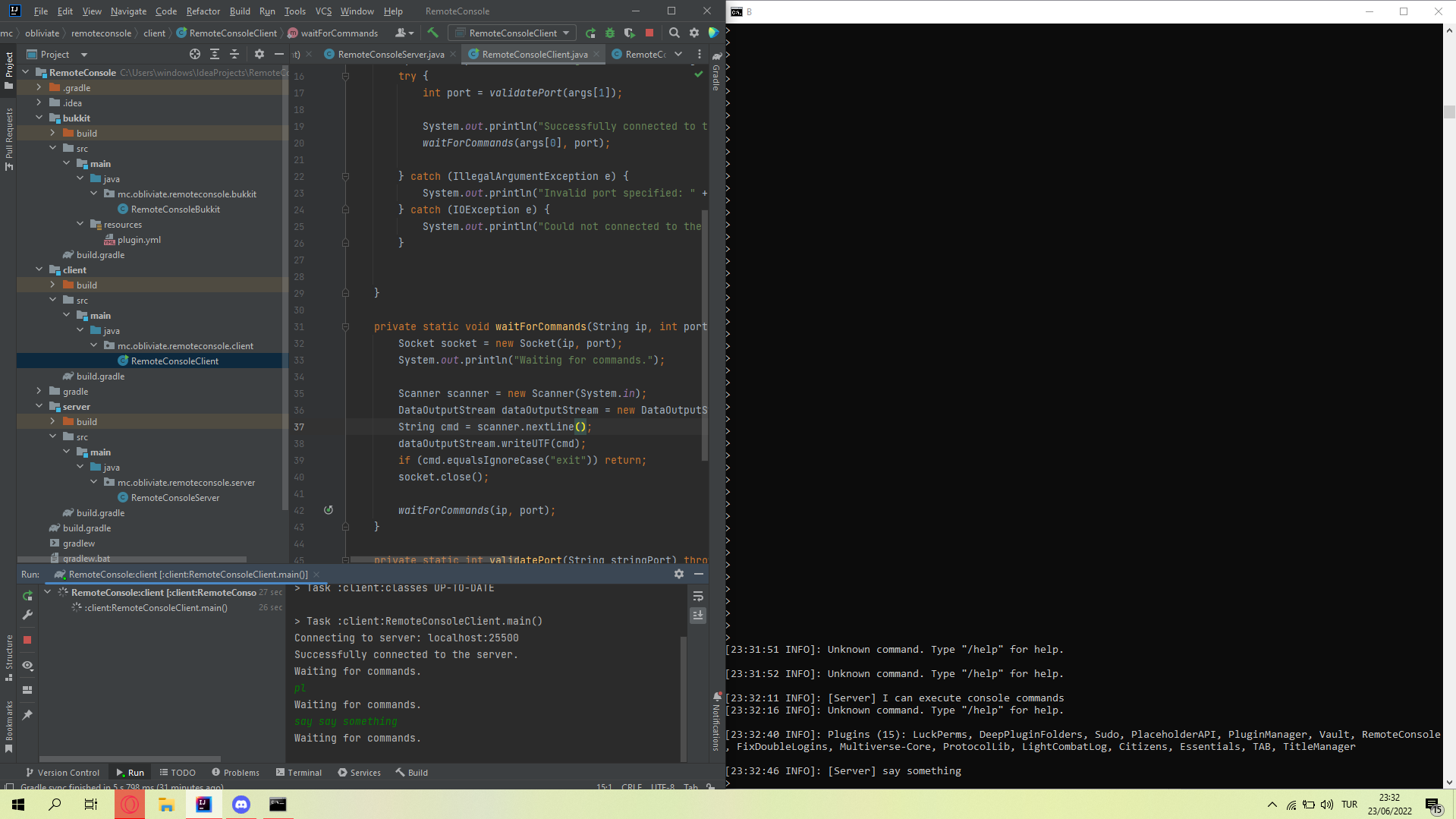Pin the Run tab
Image resolution: width=1456 pixels, height=819 pixels.
(x=27, y=714)
